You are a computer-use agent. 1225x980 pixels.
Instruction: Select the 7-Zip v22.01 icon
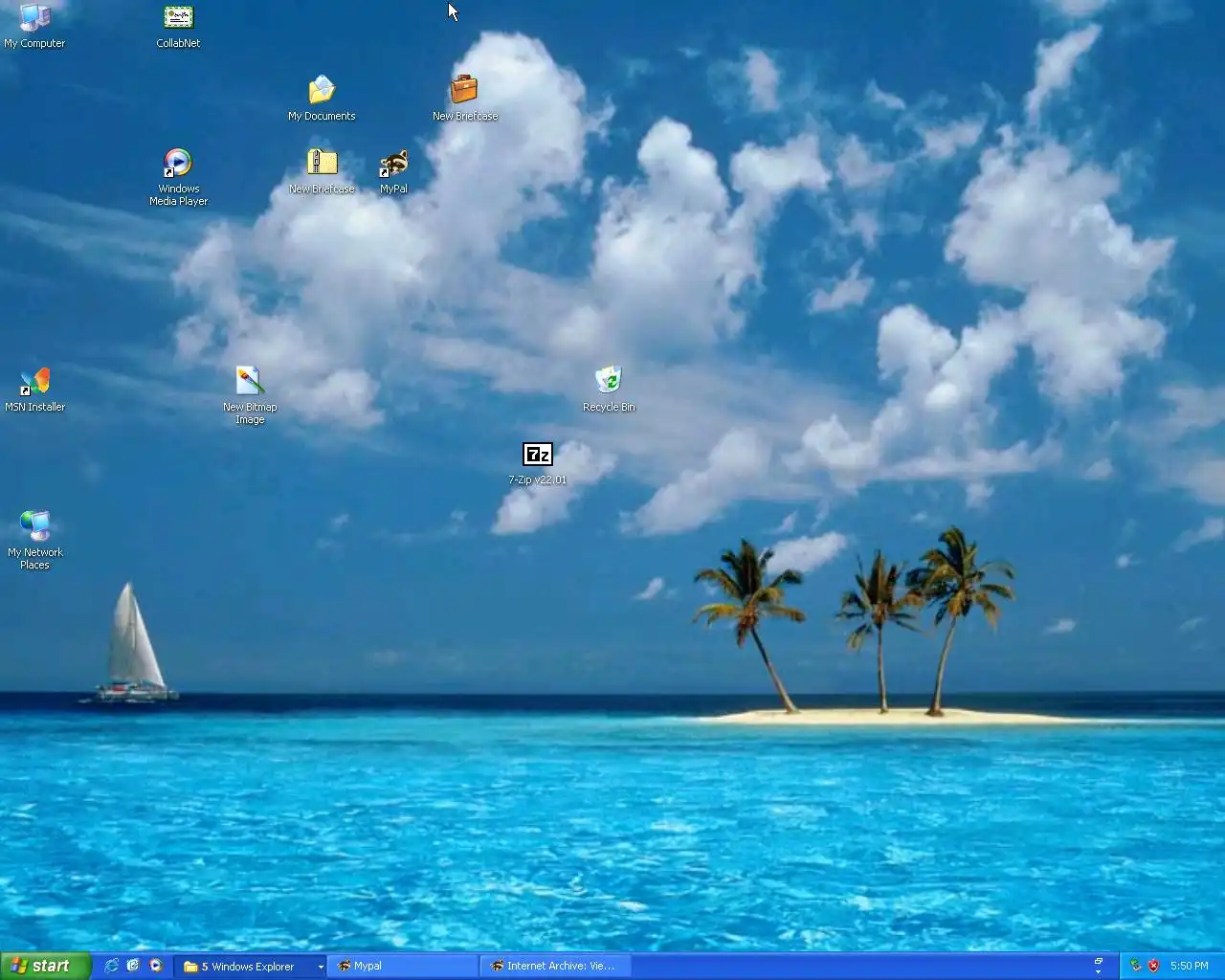click(x=538, y=454)
